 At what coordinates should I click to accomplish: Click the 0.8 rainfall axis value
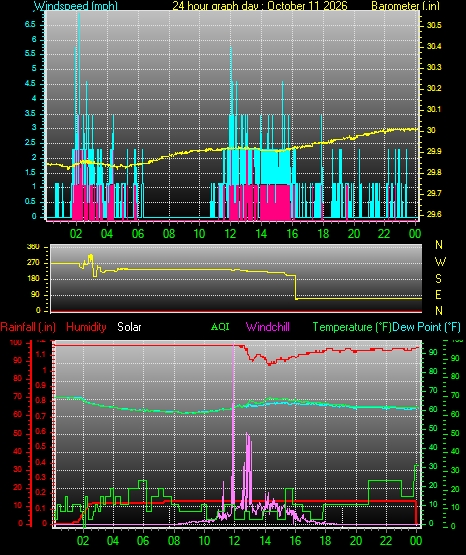coord(41,400)
